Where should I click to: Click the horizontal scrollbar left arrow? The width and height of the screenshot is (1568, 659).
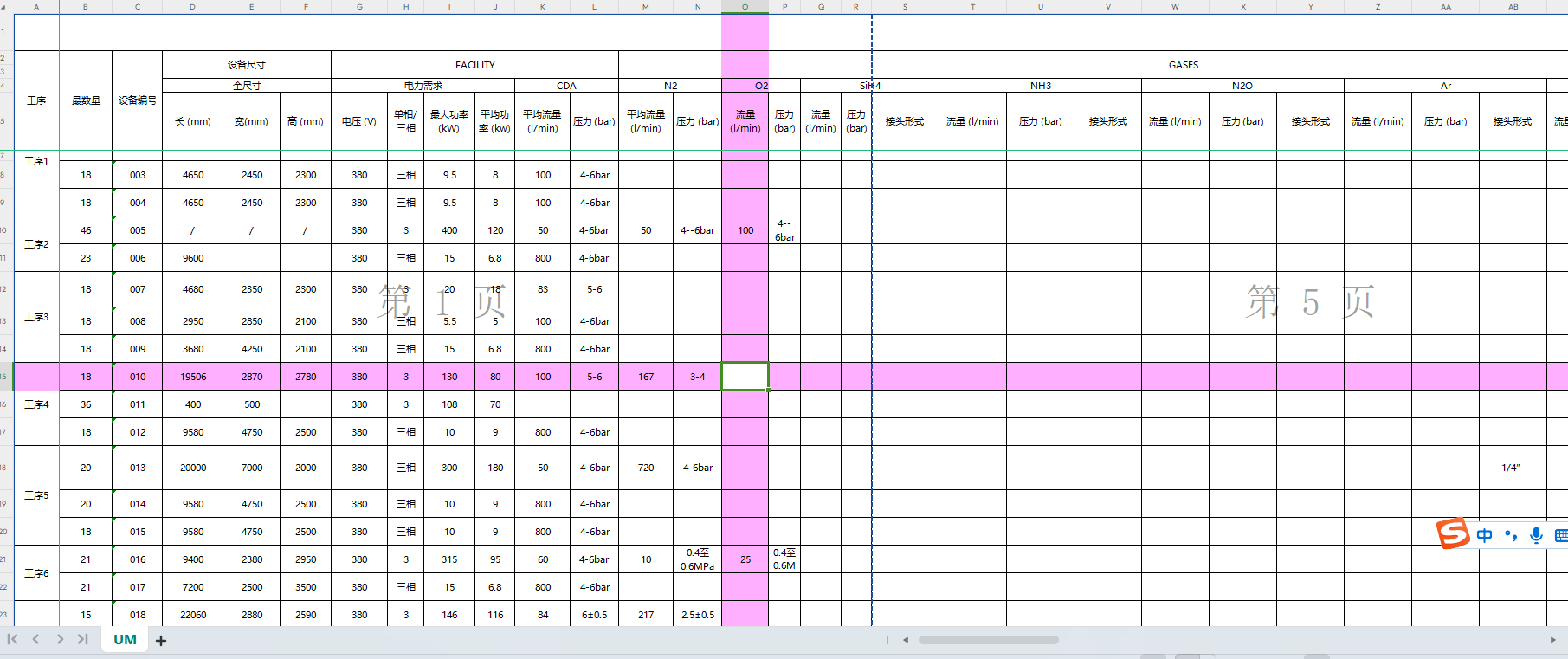pyautogui.click(x=906, y=640)
